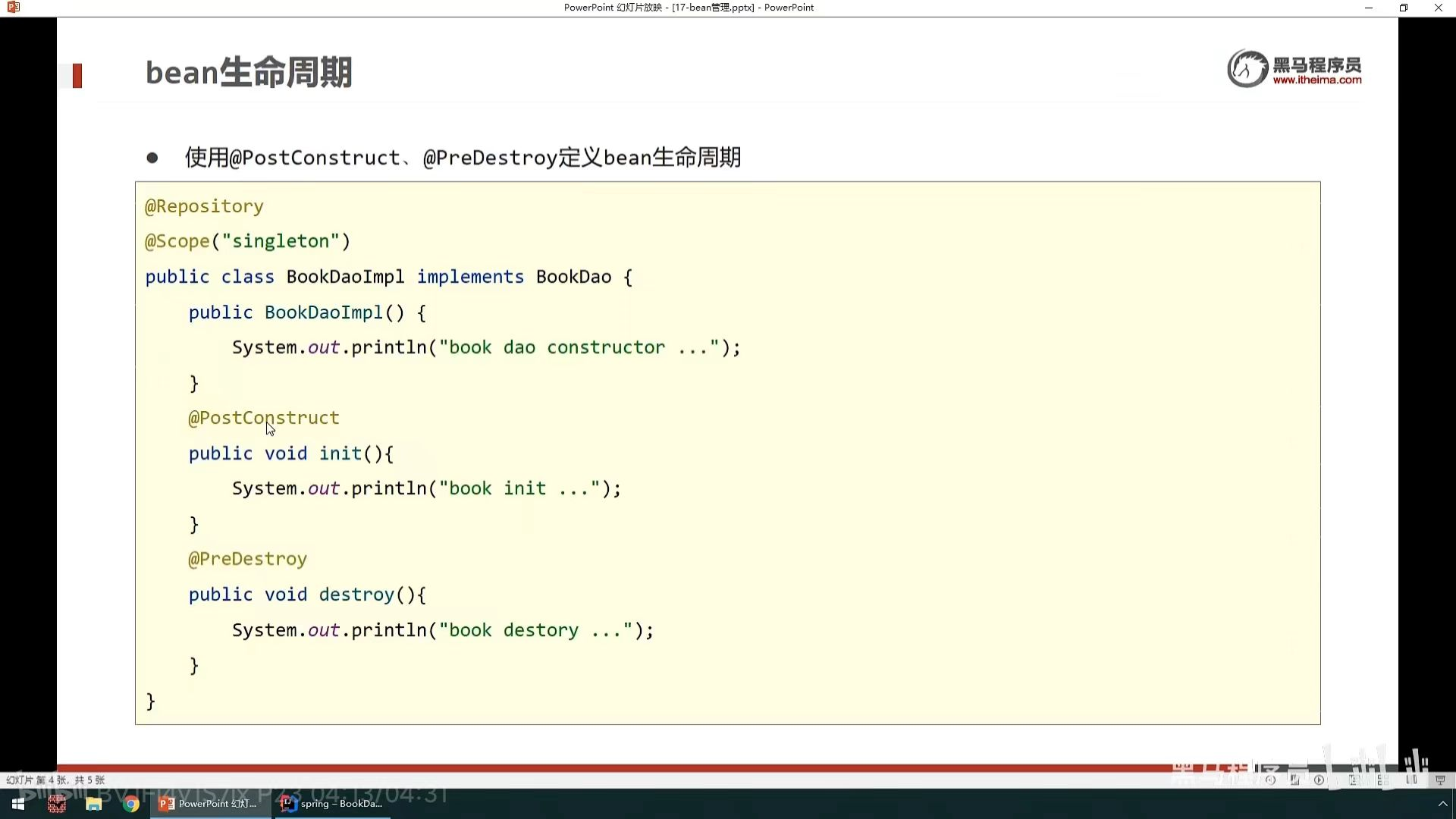This screenshot has width=1456, height=819.
Task: Open the slide show options menu icon
Action: click(x=1294, y=780)
